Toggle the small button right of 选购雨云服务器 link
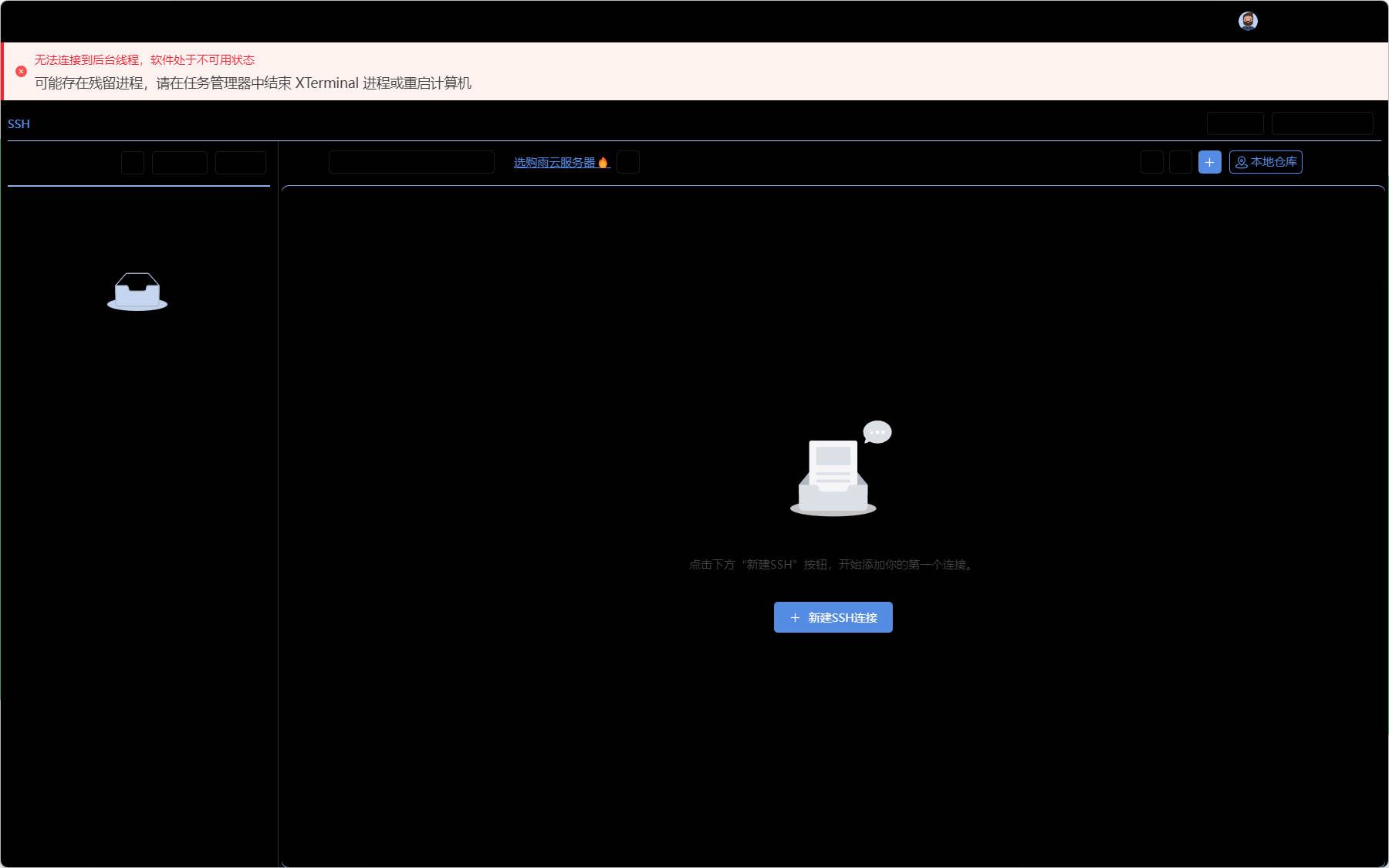Image resolution: width=1389 pixels, height=868 pixels. pos(629,162)
